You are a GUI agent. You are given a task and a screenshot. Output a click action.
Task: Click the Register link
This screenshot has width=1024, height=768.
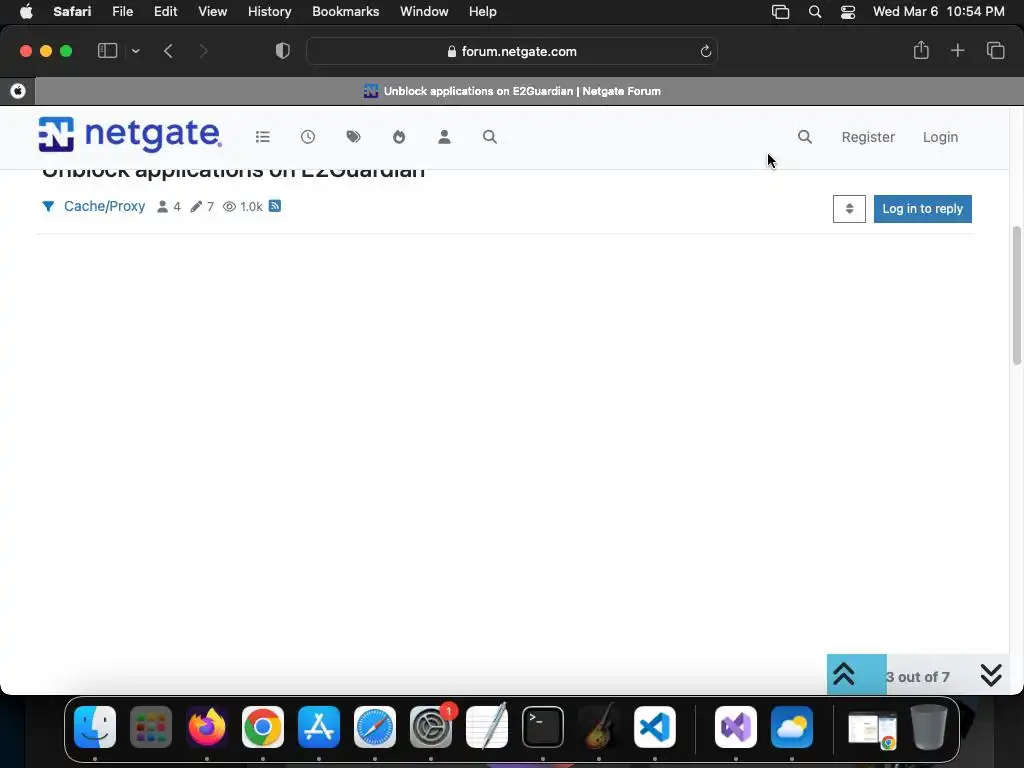pos(868,137)
